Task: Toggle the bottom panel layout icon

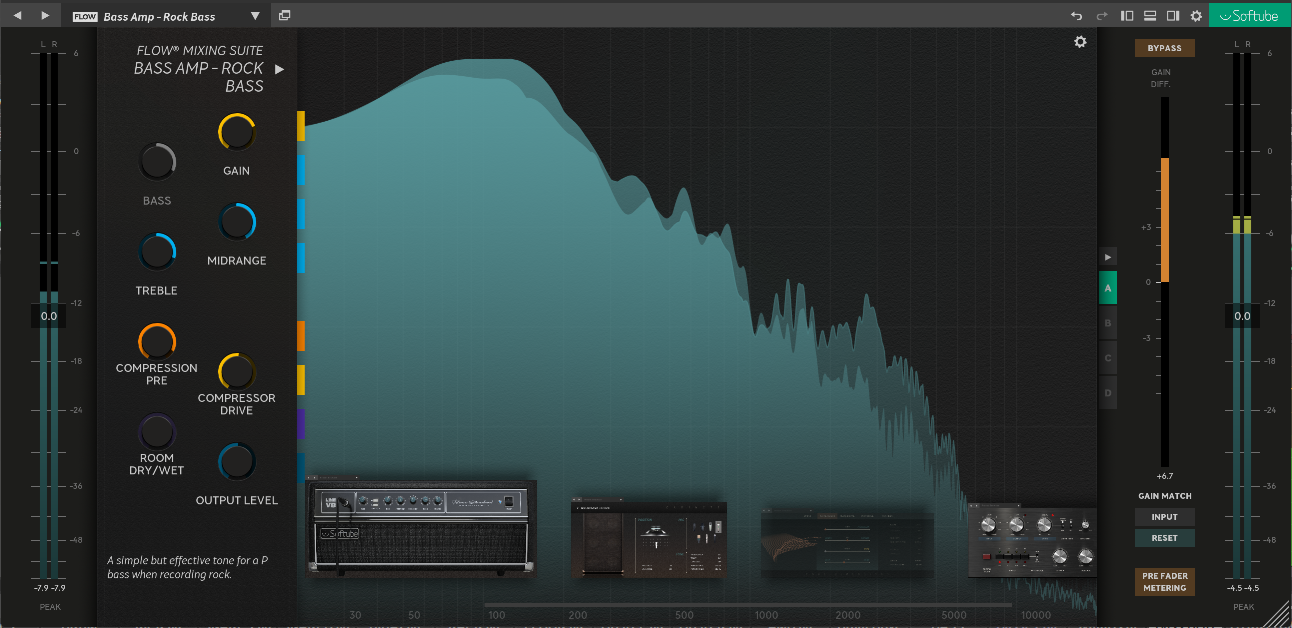Action: coord(1150,16)
